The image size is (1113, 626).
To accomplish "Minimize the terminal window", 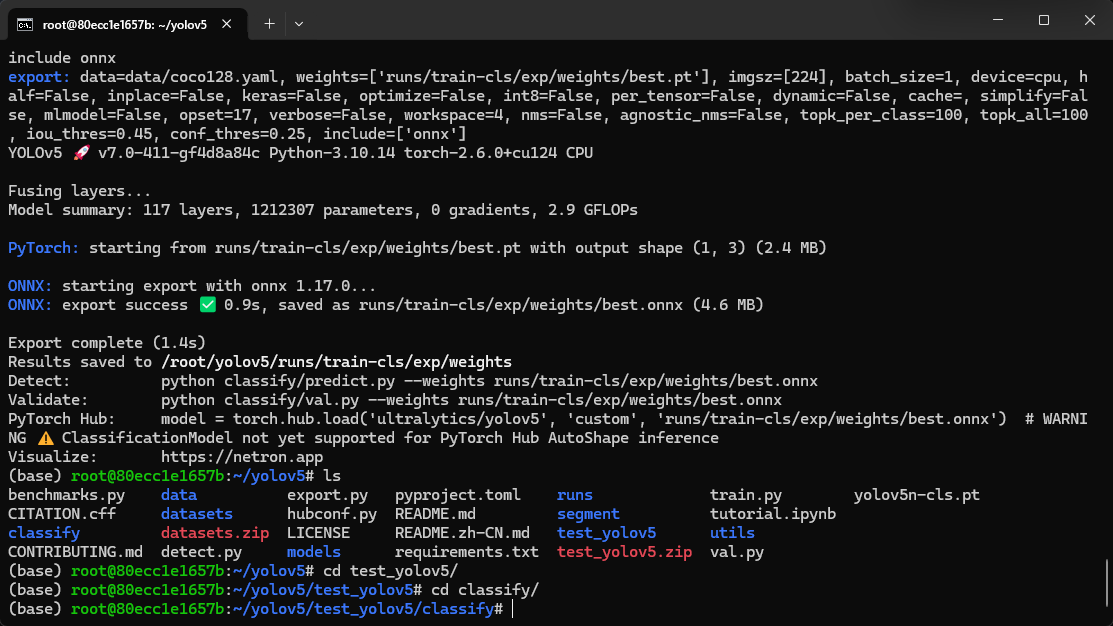I will coord(998,21).
